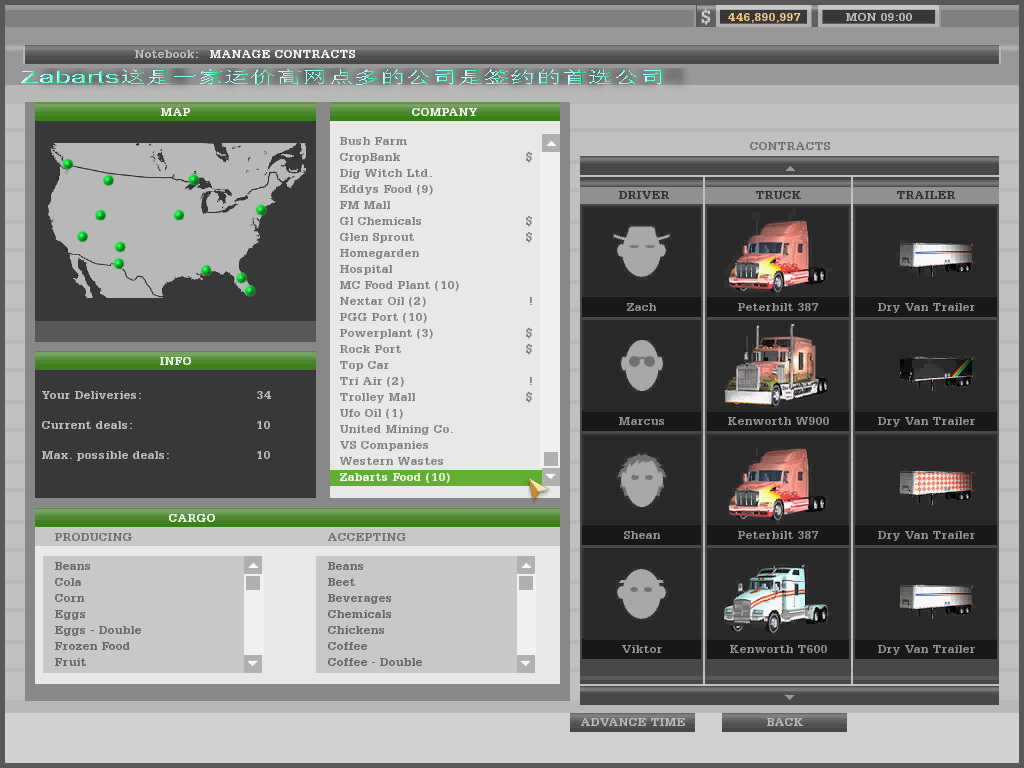
Task: Choose driver Shean's portrait icon
Action: (641, 479)
